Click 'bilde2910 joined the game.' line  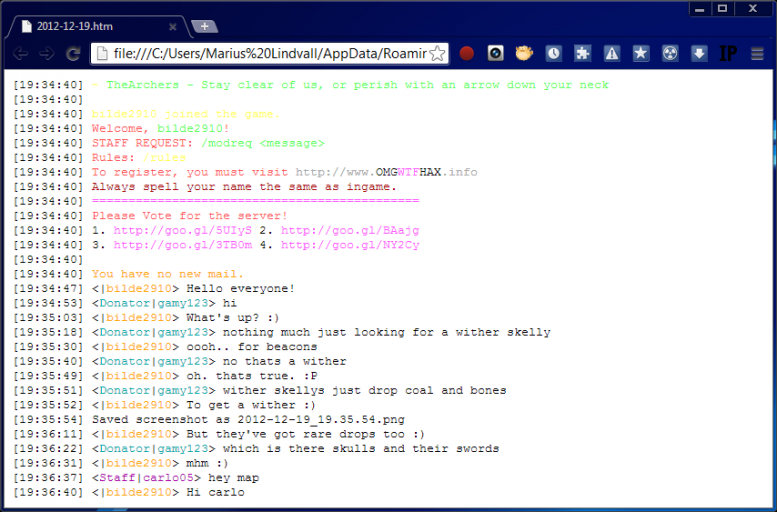[186, 114]
